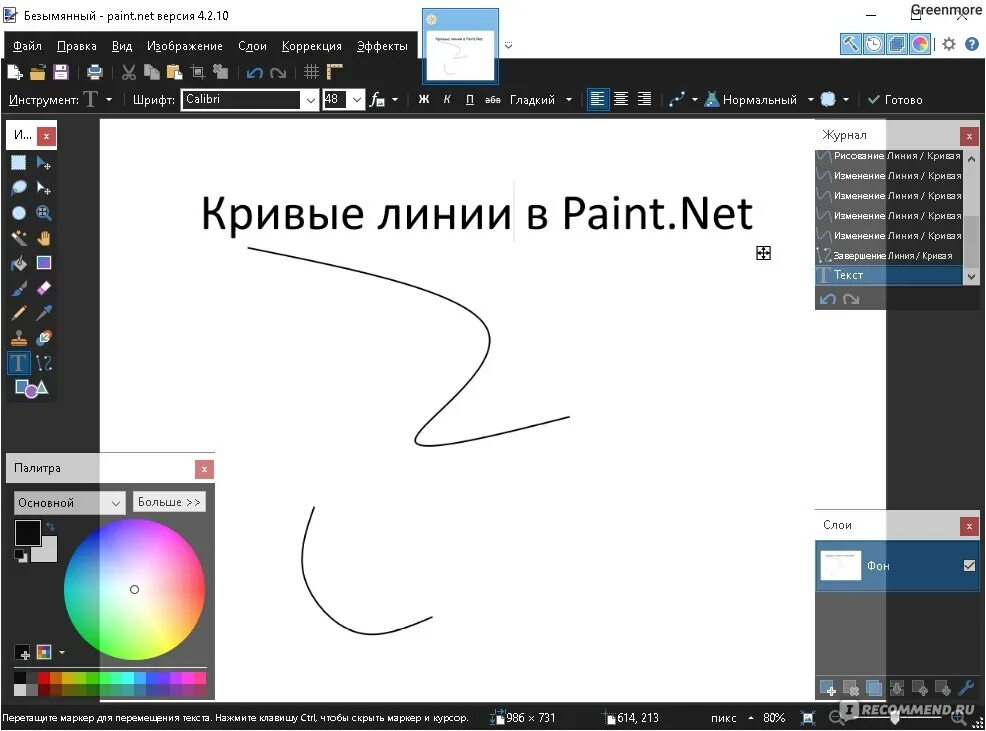This screenshot has width=986, height=731.
Task: Select the Text tool
Action: pos(19,363)
